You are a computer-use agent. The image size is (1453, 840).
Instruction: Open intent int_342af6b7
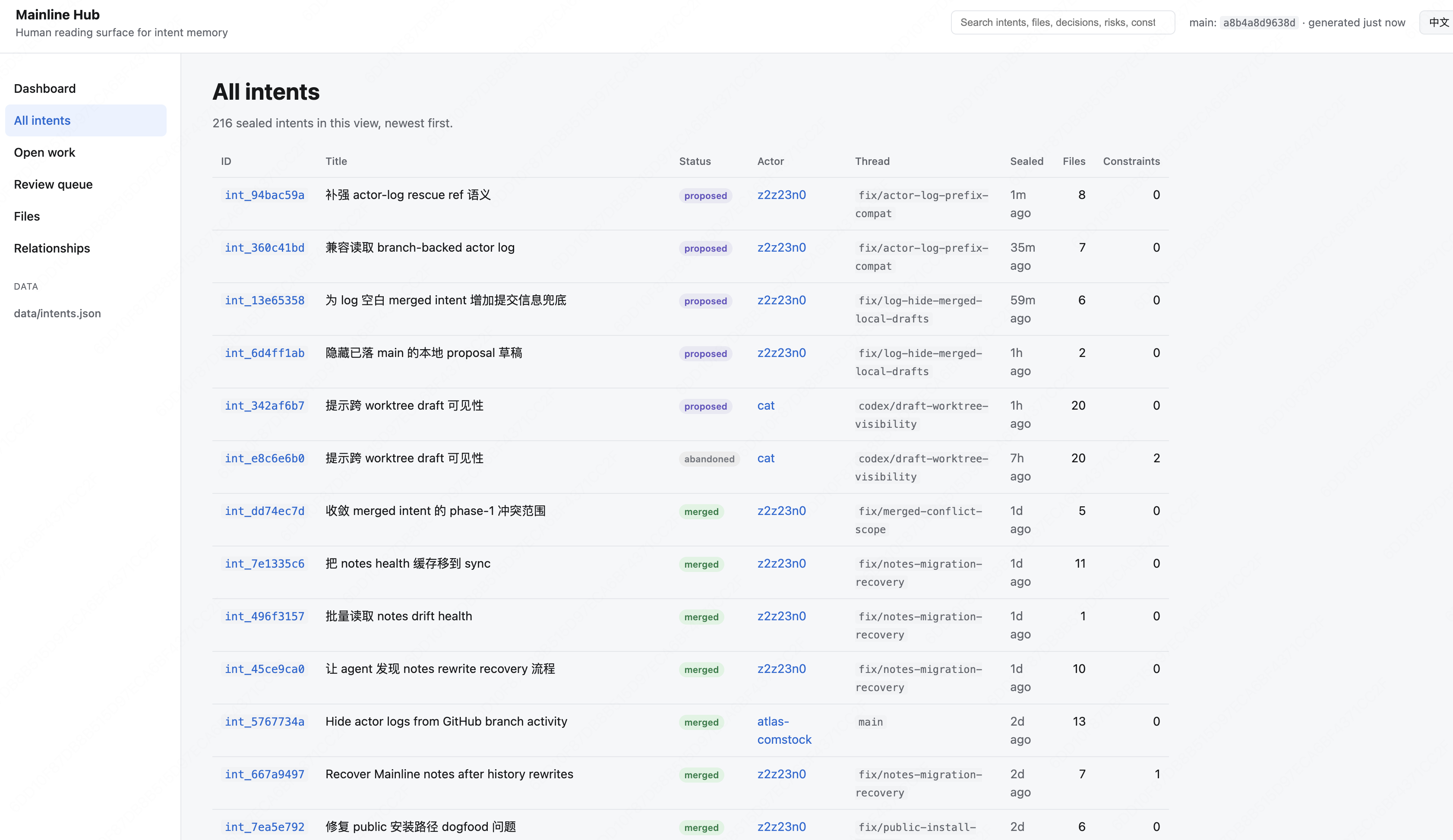point(265,406)
